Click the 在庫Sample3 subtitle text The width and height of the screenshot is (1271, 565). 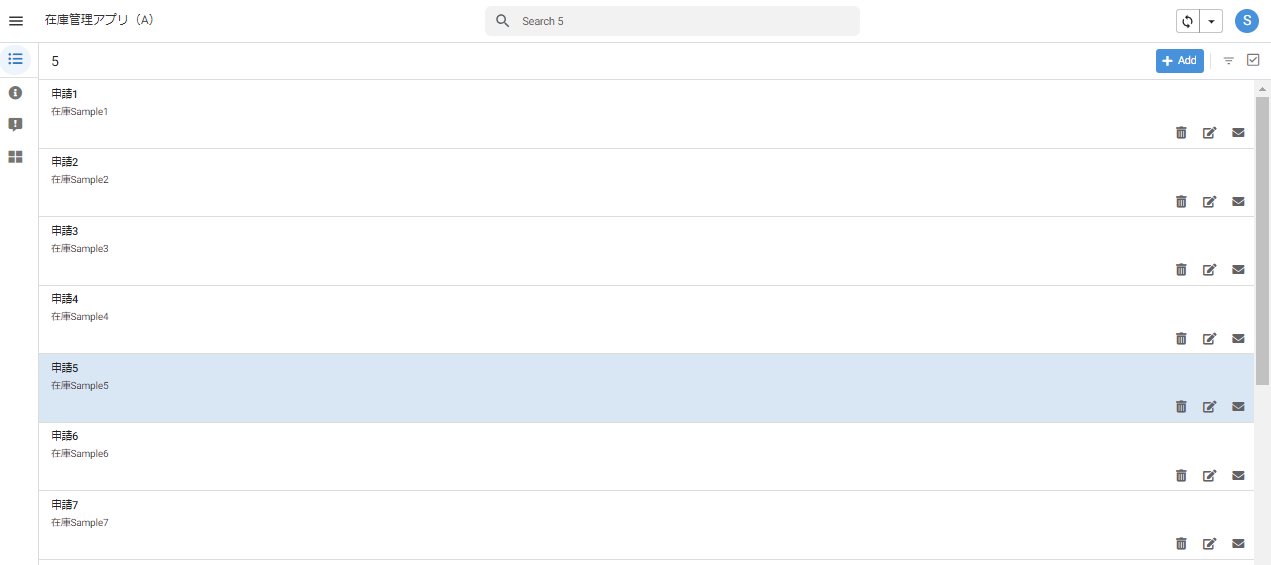pos(80,249)
